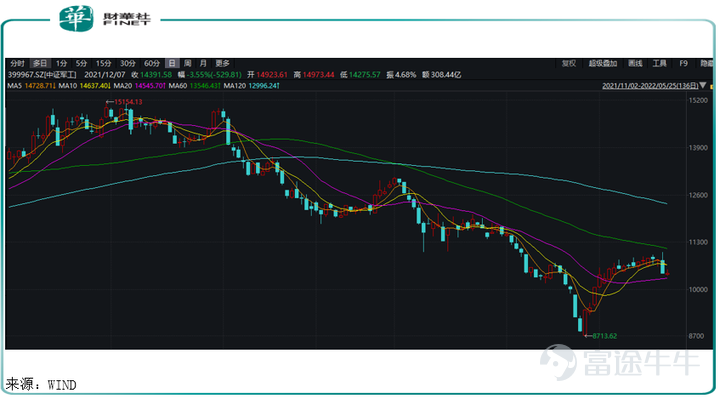Screen dimensions: 720x399
Task: Click the 399967.SZ[中证军工] ticker name
Action: pyautogui.click(x=42, y=75)
